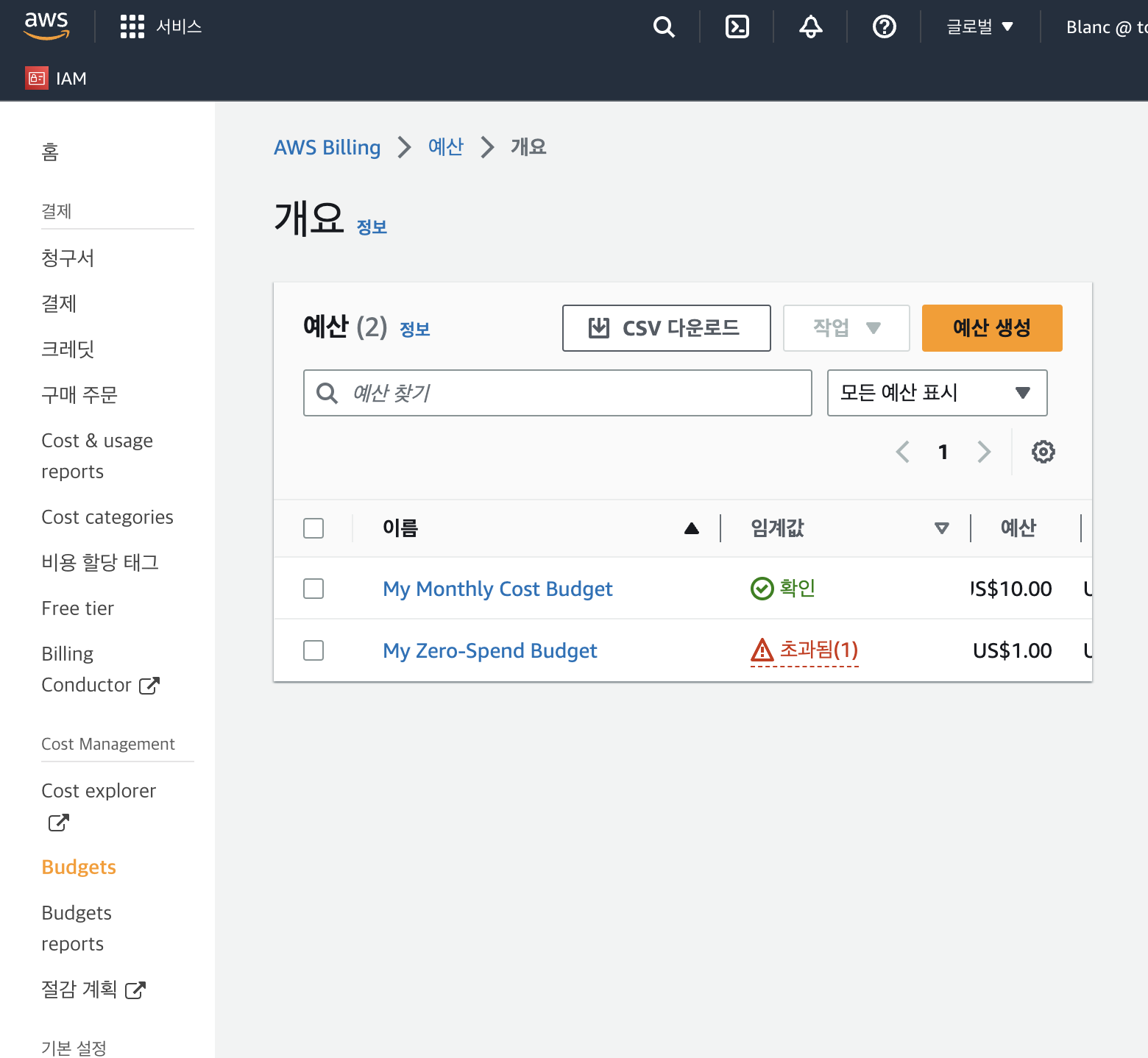The image size is (1148, 1058).
Task: Open Free tier sidebar item
Action: tap(78, 608)
